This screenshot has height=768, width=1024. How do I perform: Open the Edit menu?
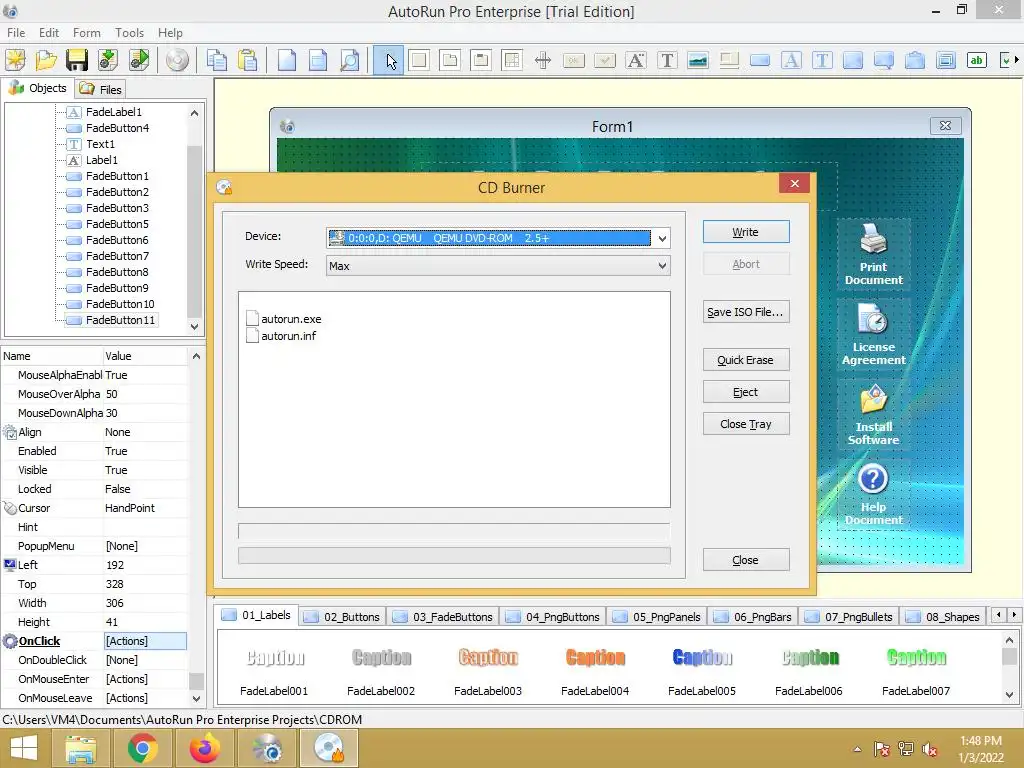click(x=48, y=33)
